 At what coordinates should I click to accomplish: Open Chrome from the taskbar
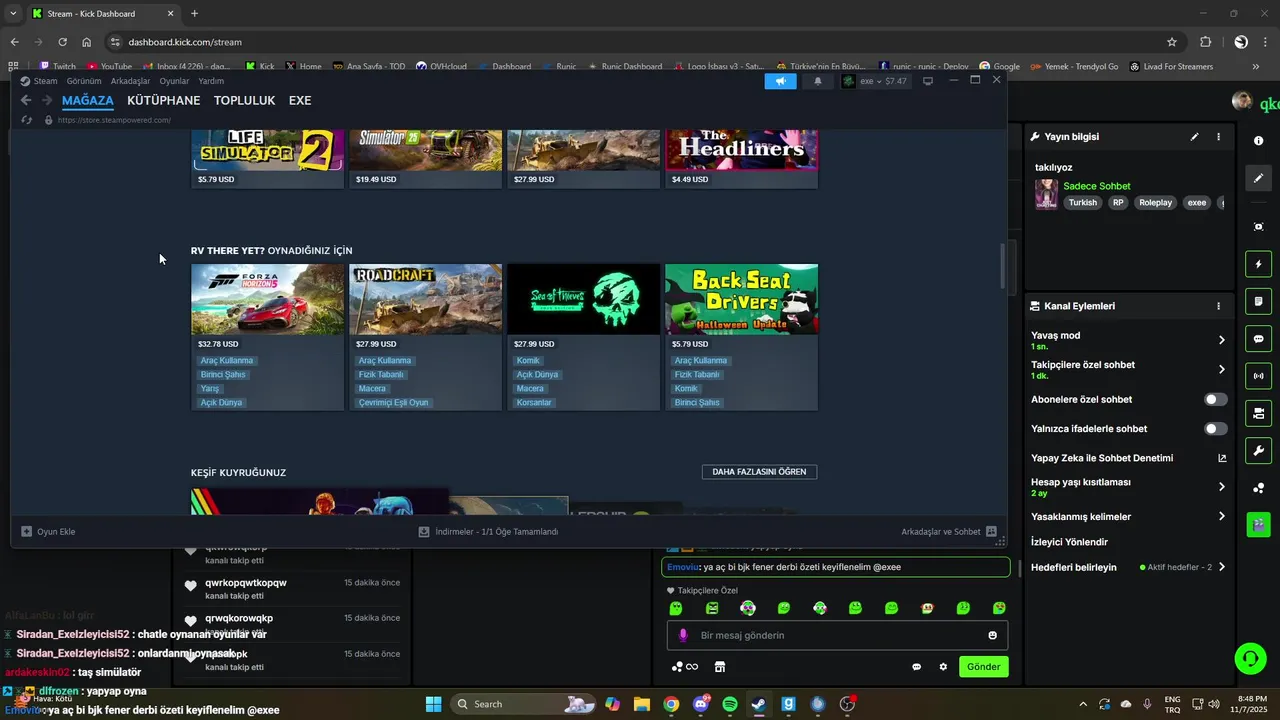tap(671, 704)
